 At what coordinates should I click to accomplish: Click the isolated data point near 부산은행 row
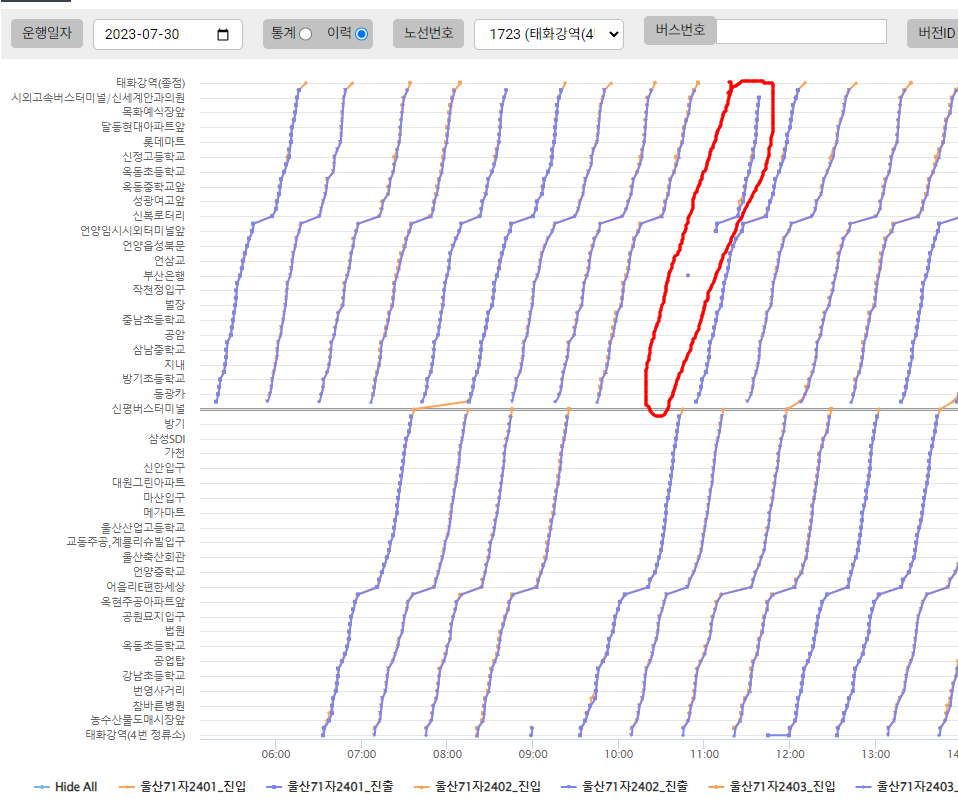(687, 274)
